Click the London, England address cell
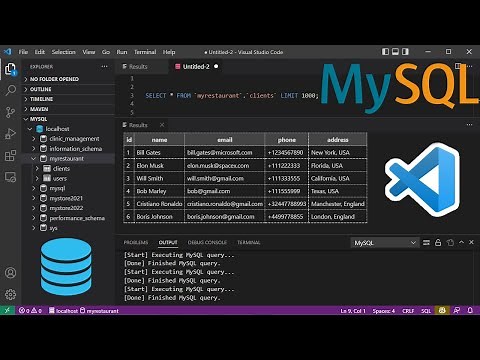The image size is (480, 360). (338, 217)
